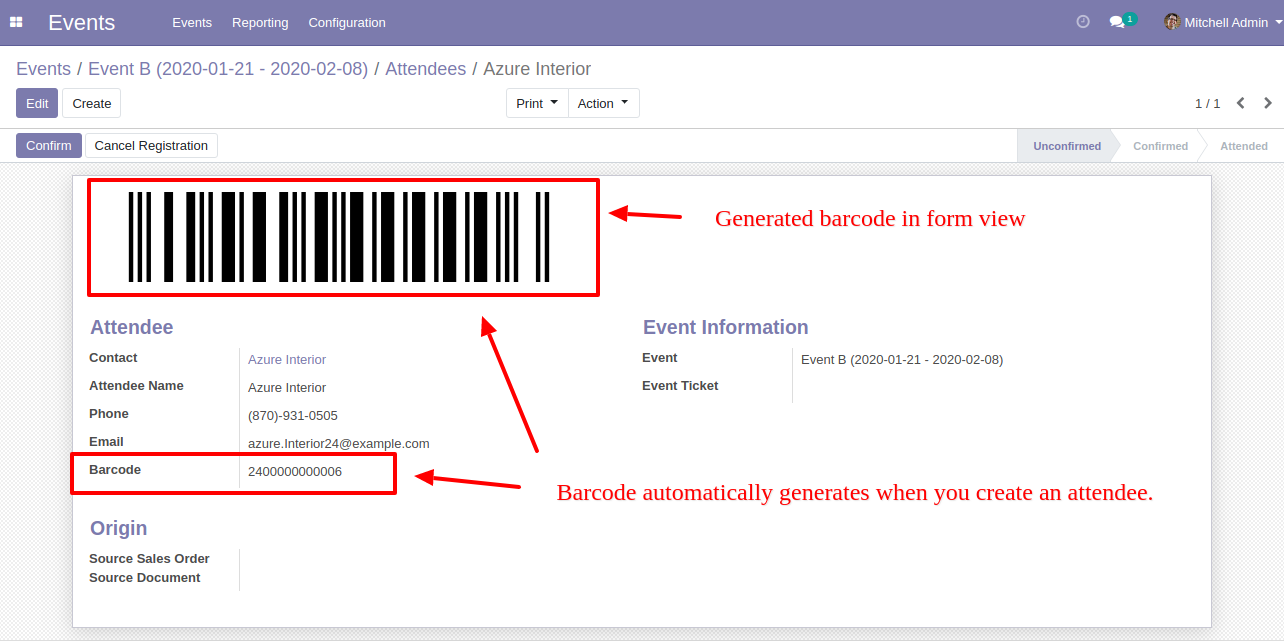The width and height of the screenshot is (1284, 641).
Task: Click the Mitchell Admin avatar
Action: pos(1172,22)
